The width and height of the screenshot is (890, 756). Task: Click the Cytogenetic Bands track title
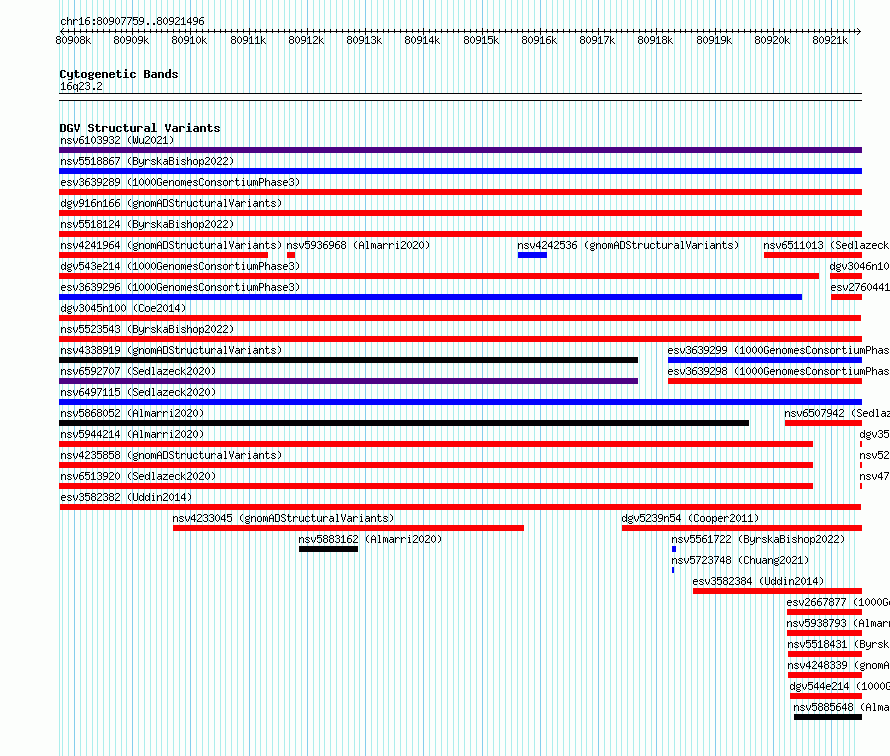(119, 74)
